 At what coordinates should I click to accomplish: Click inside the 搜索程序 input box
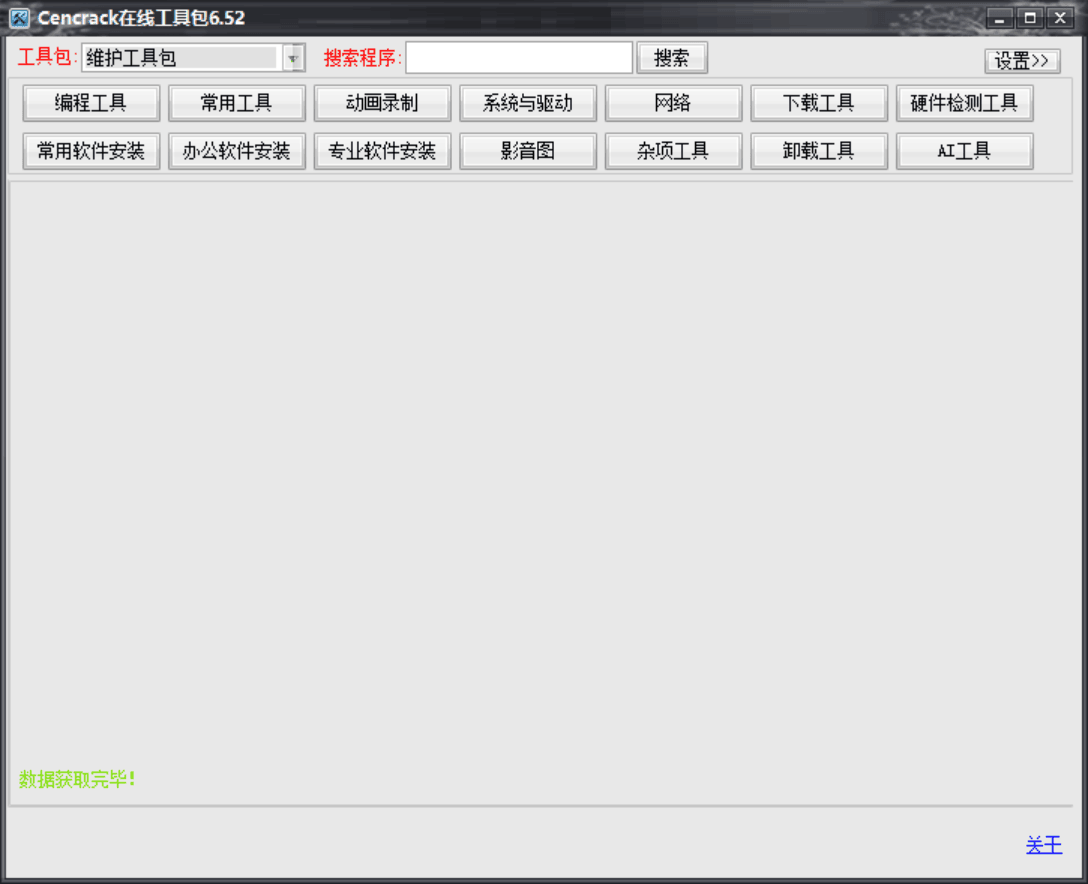(x=518, y=57)
